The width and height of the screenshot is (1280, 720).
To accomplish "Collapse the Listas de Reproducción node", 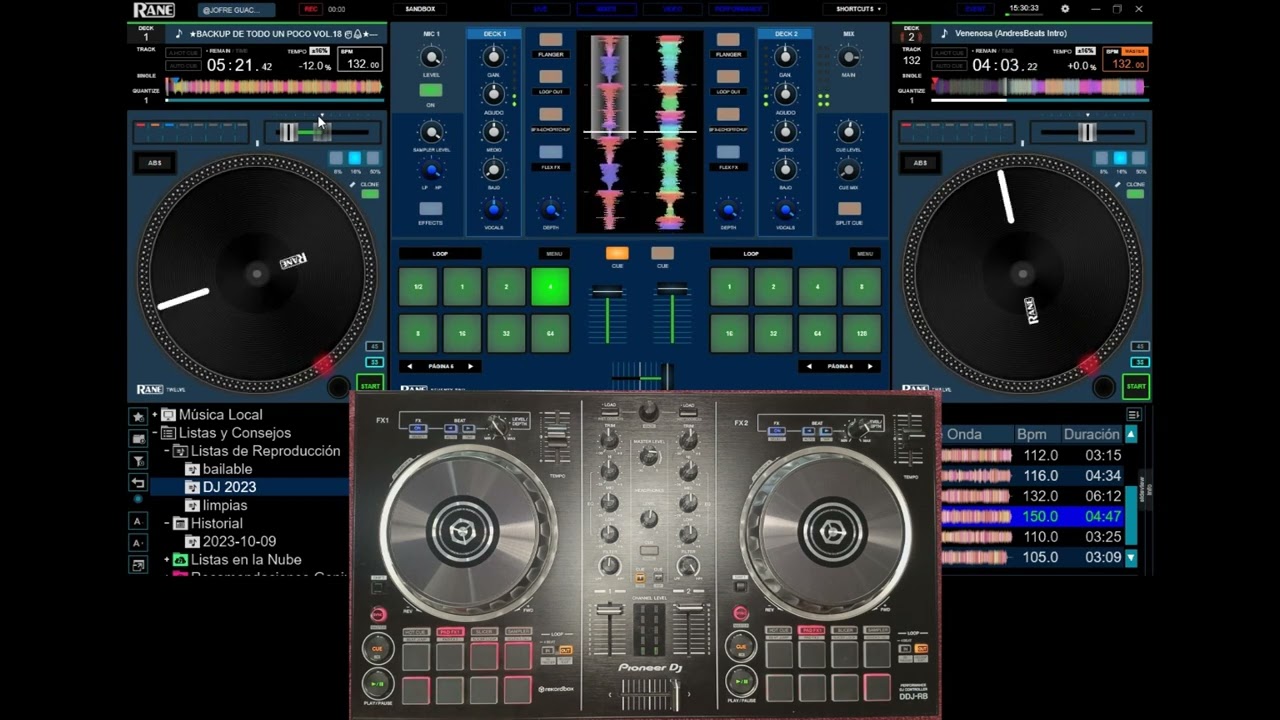I will pos(167,451).
